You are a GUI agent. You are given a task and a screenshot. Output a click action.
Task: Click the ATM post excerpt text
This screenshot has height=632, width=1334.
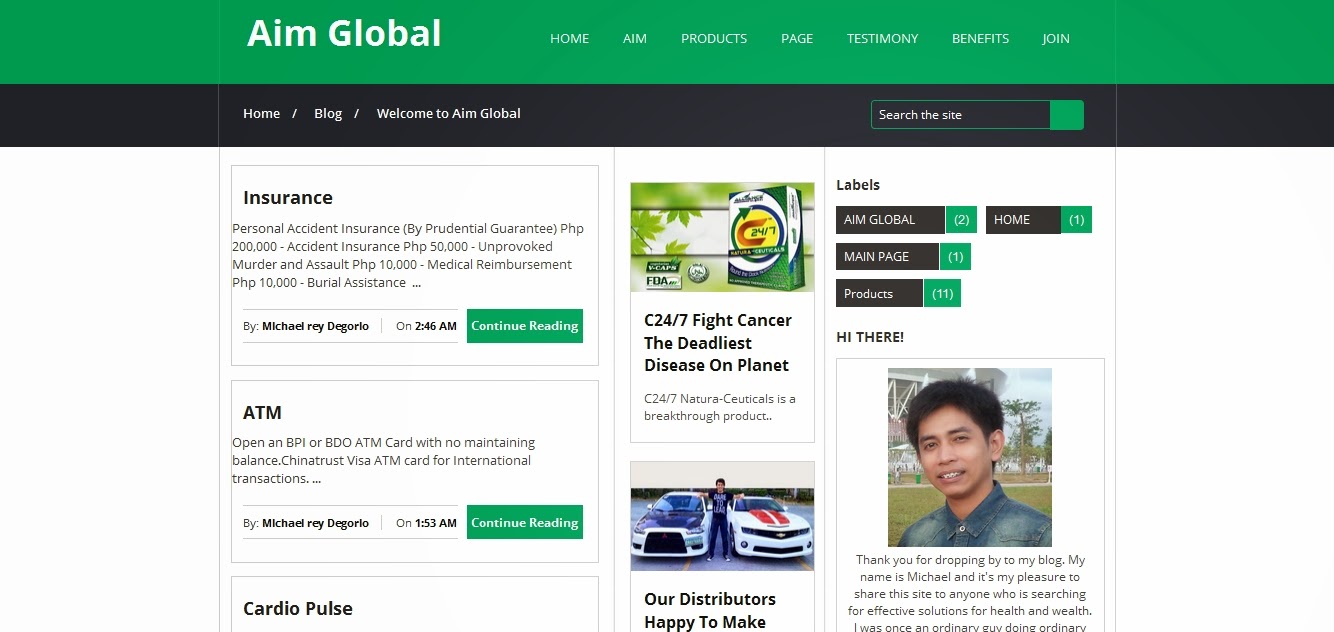(384, 461)
